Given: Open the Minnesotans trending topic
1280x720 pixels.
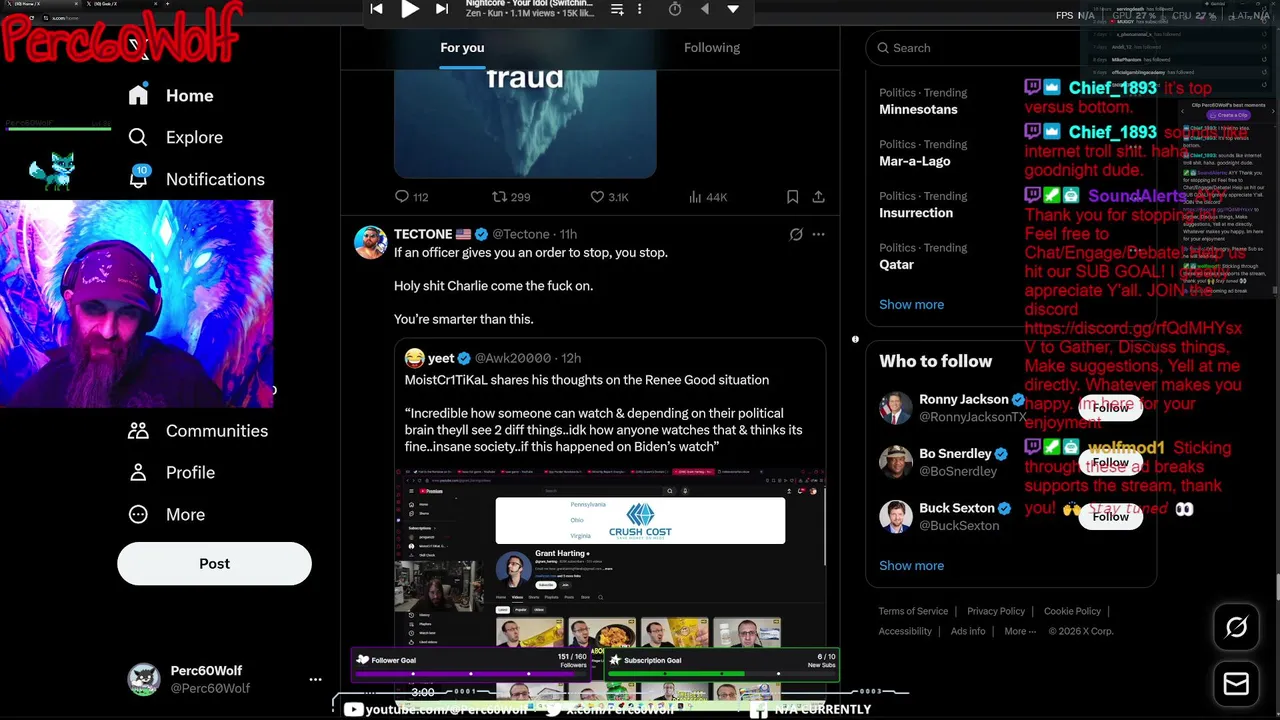Looking at the screenshot, I should (x=918, y=109).
